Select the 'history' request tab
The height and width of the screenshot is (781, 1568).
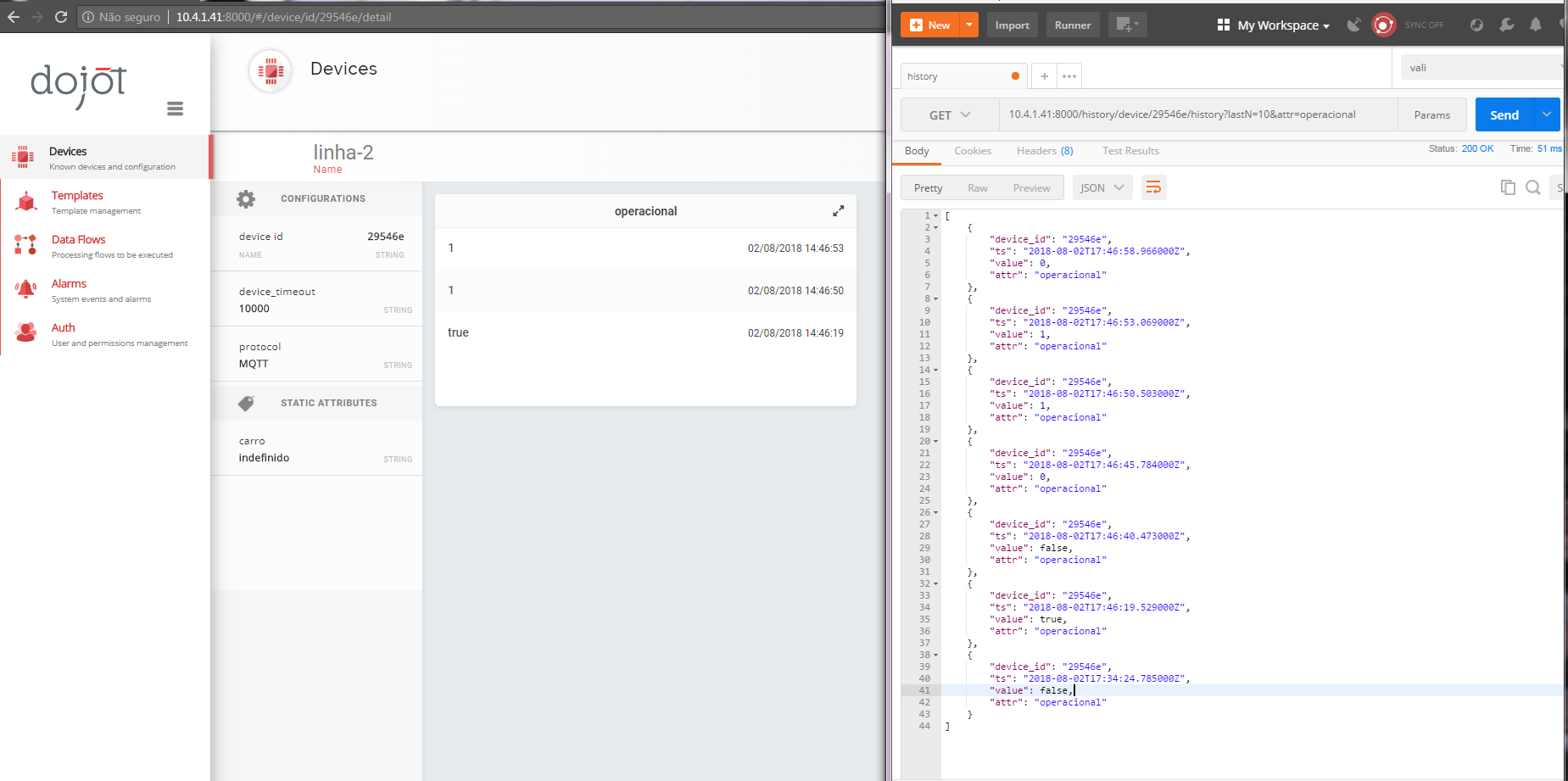[x=963, y=76]
